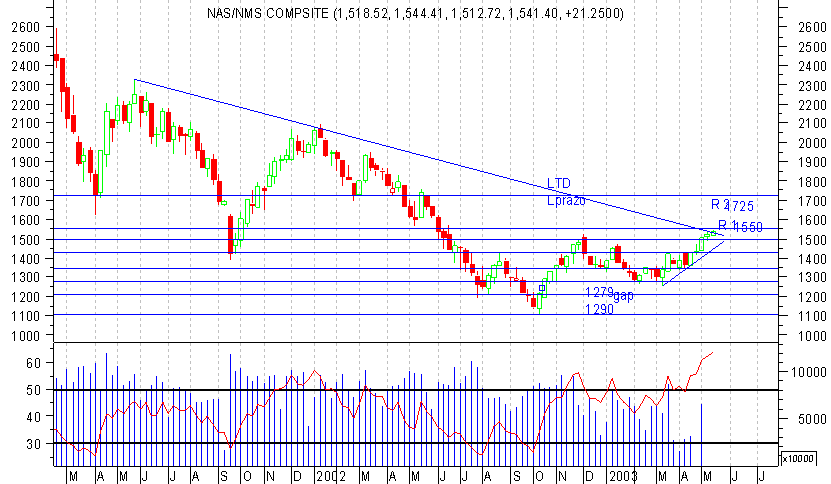The image size is (831, 484).
Task: Click 1200 on the right price axis
Action: pyautogui.click(x=812, y=297)
